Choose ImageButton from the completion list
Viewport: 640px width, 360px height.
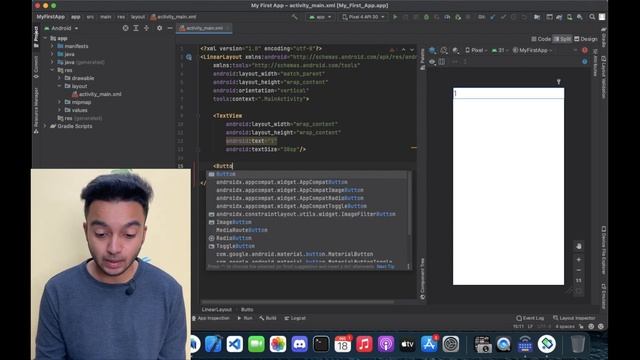tap(233, 222)
